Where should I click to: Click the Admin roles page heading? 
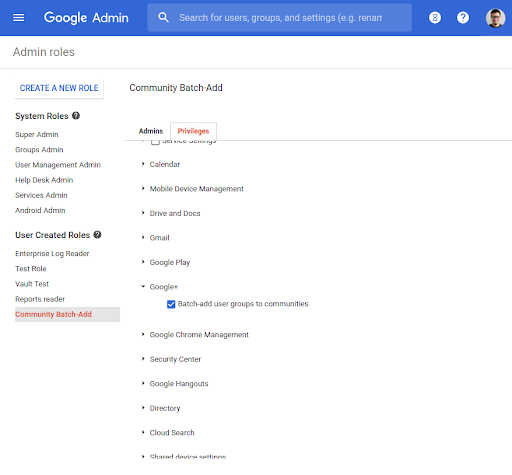(x=44, y=52)
